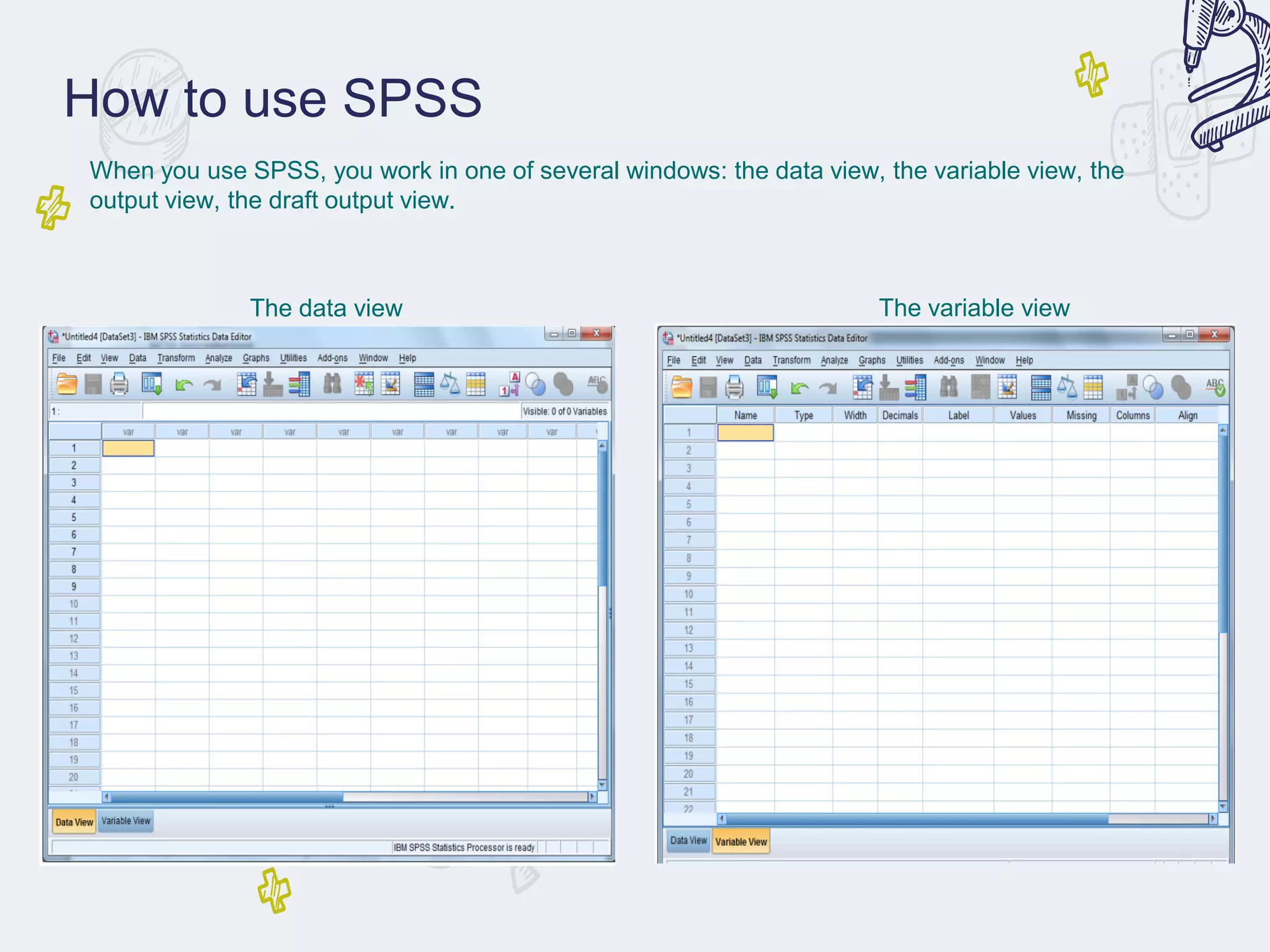Click Spell check ABC icon in variable view
1270x952 pixels.
(1215, 387)
